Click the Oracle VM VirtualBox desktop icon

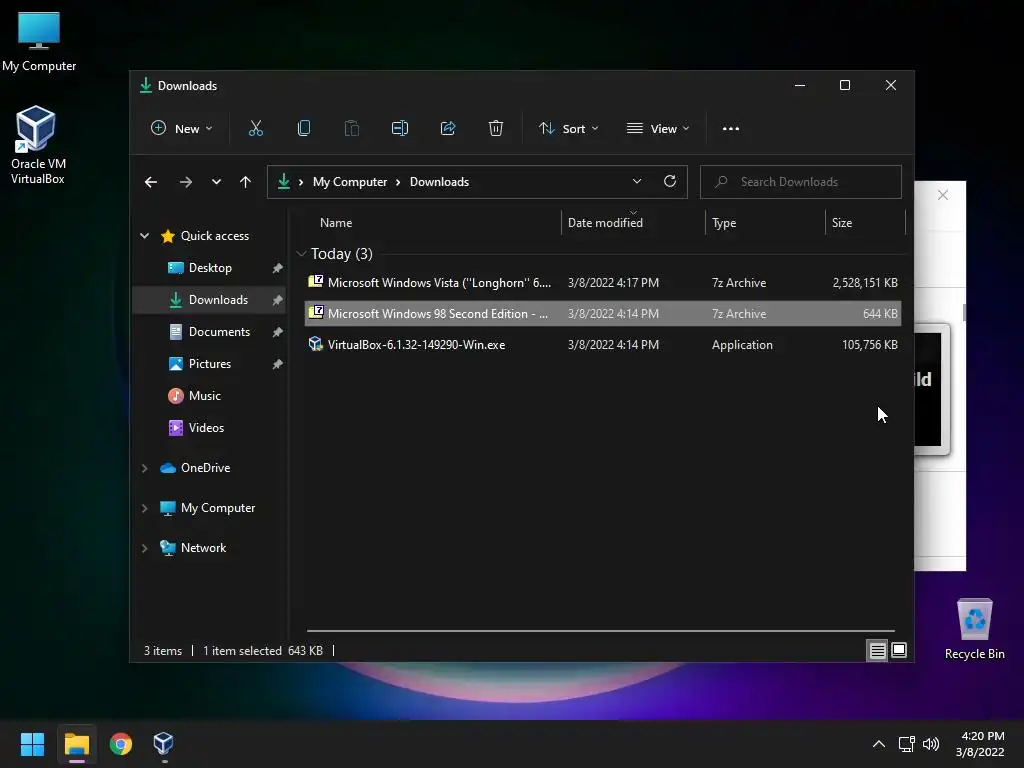(x=37, y=145)
